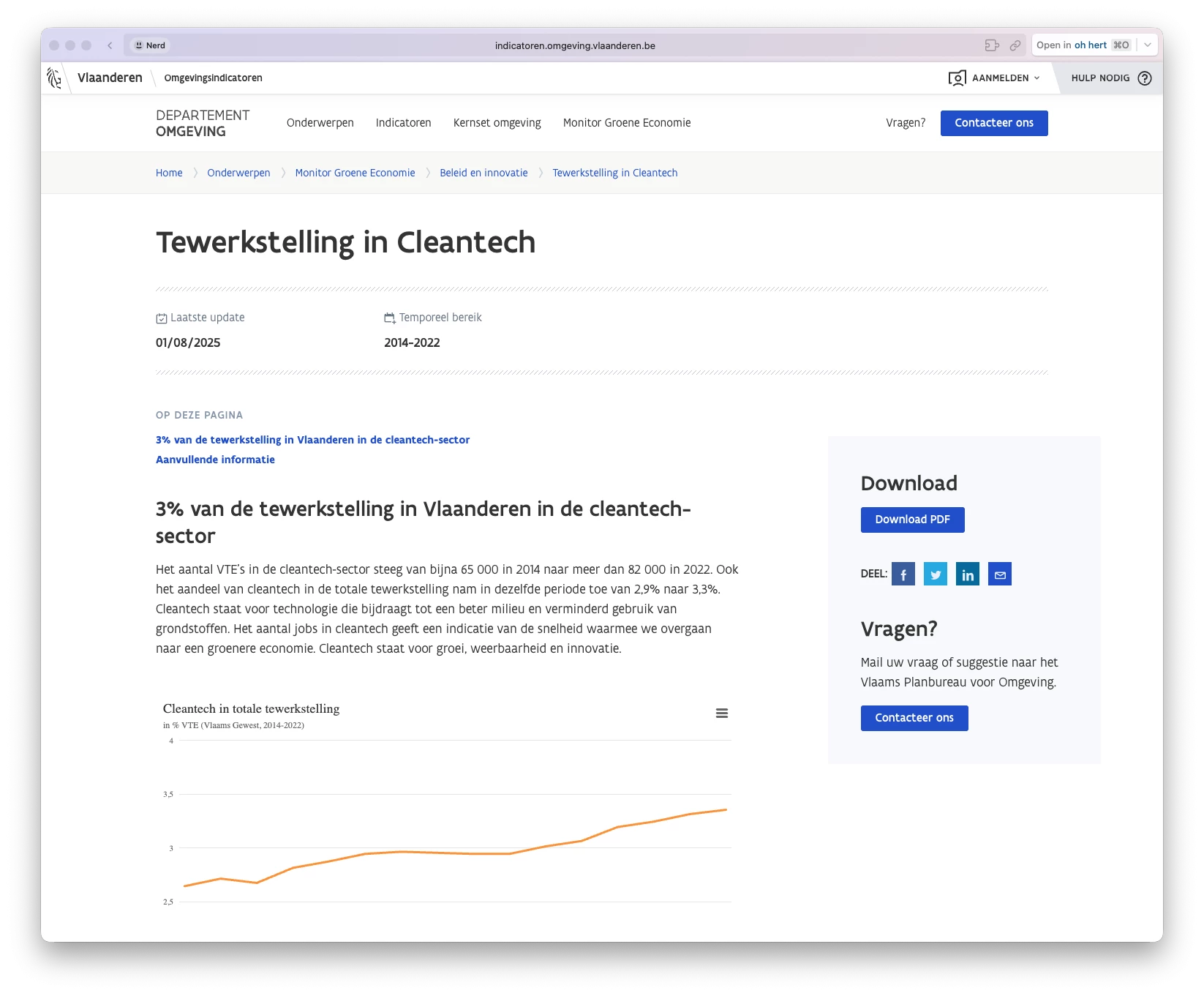
Task: Expand the 'Open in' options chevron
Action: point(1148,45)
